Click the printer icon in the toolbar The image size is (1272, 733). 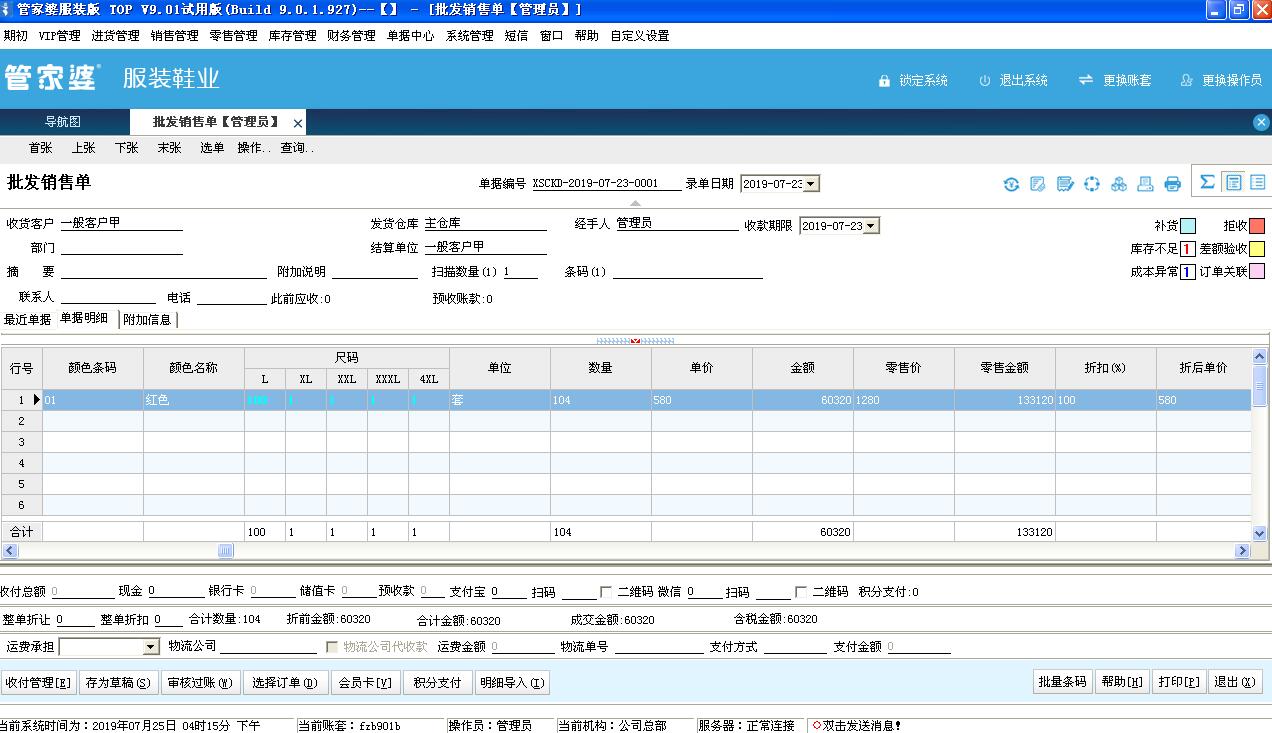click(x=1173, y=184)
